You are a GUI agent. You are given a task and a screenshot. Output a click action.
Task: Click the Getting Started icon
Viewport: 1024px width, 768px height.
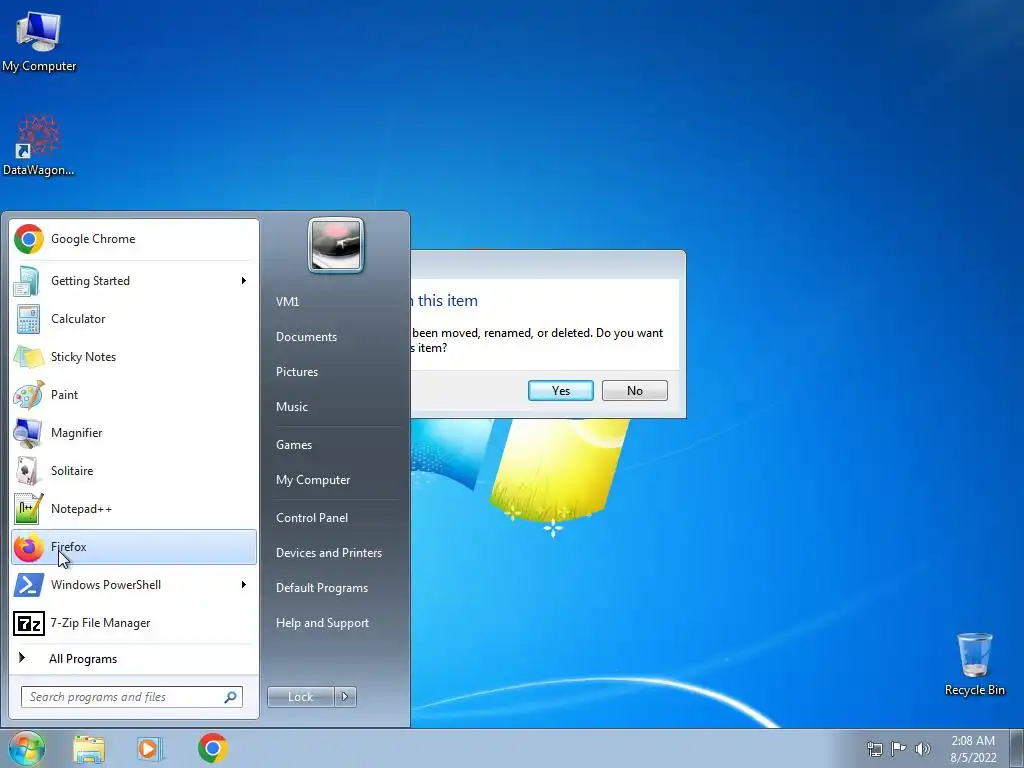point(28,281)
